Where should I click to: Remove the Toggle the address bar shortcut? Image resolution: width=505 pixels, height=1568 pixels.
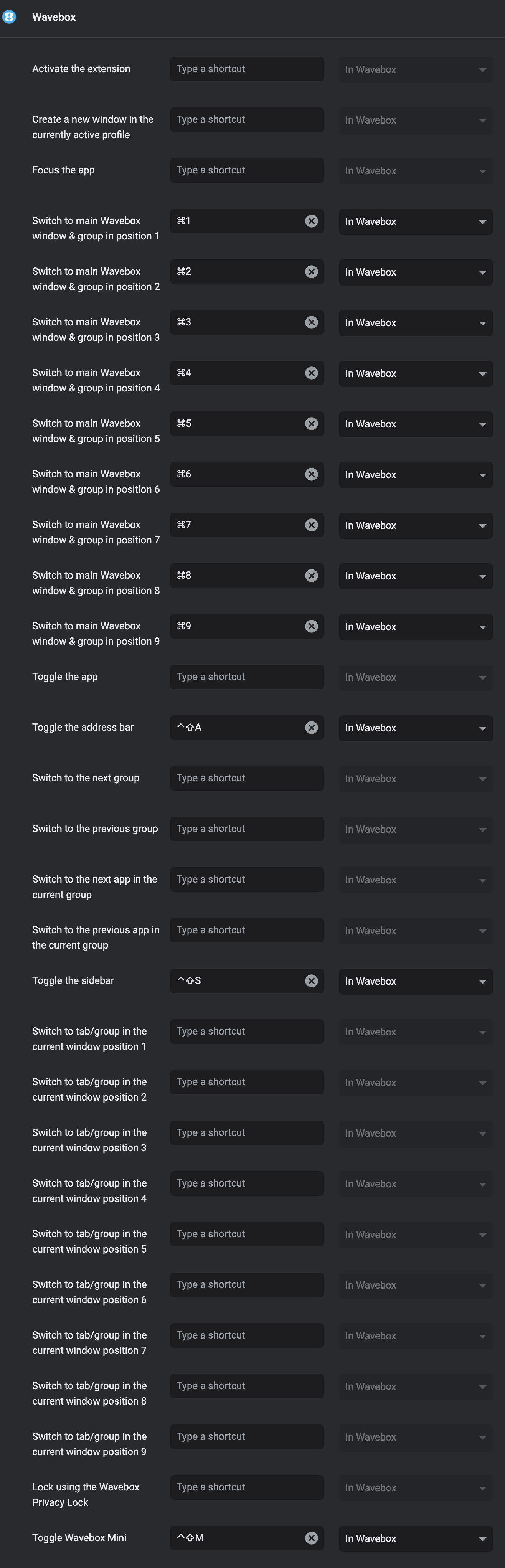(x=312, y=727)
